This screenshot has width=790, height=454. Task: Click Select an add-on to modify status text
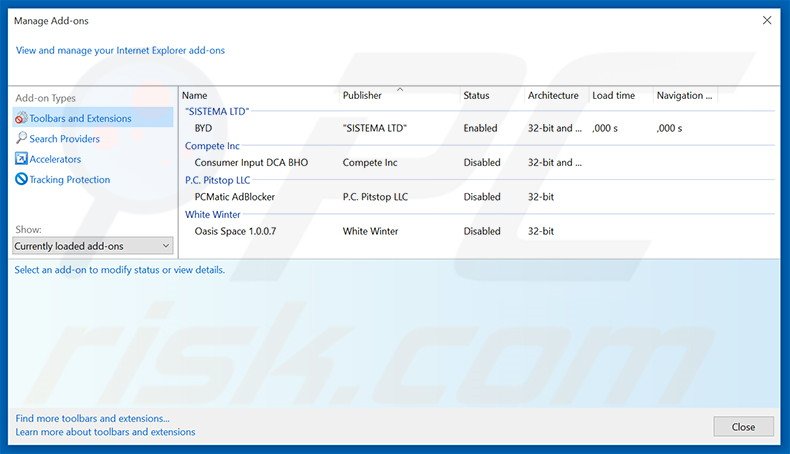(119, 270)
